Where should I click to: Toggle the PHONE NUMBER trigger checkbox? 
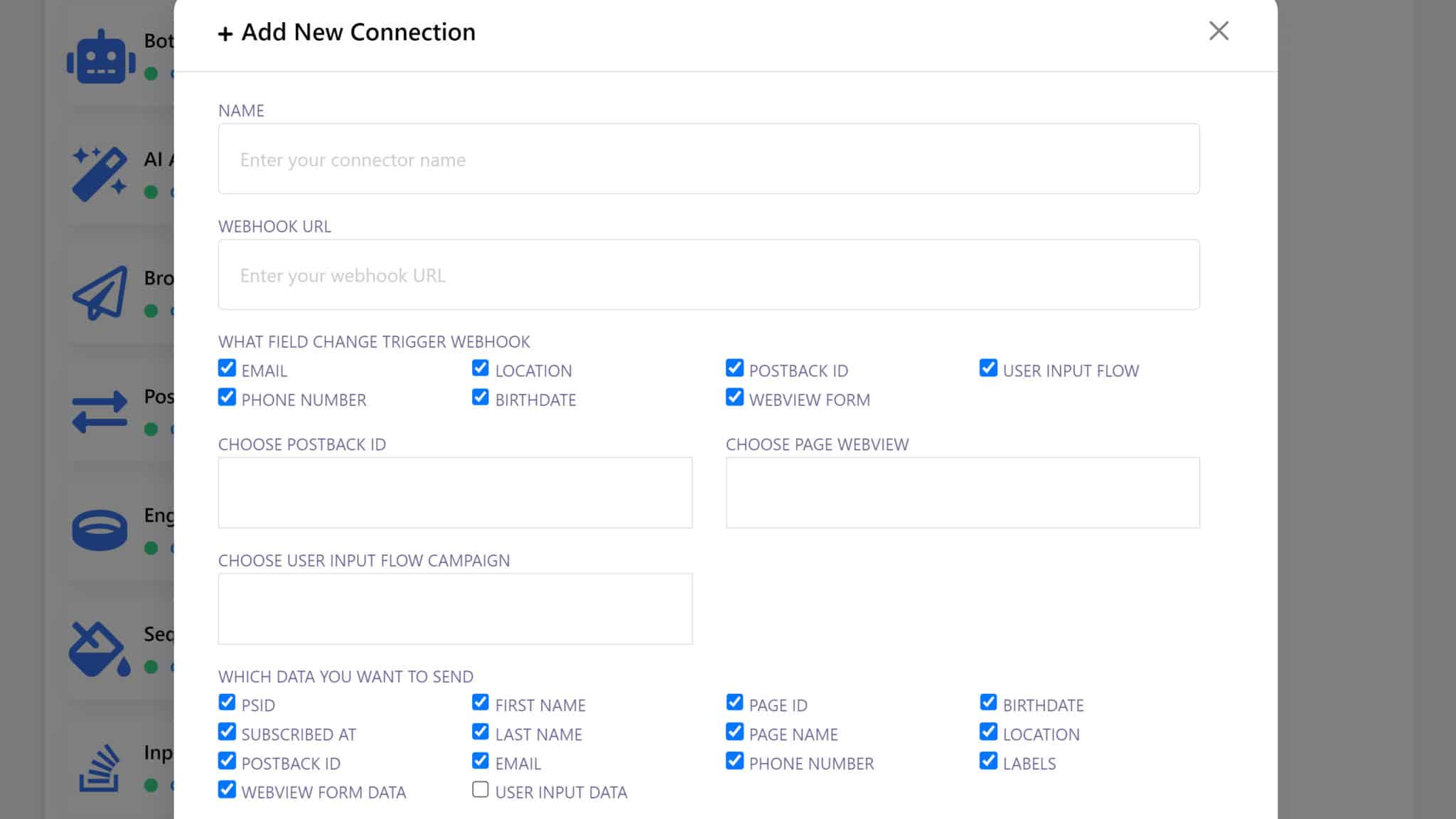click(227, 397)
